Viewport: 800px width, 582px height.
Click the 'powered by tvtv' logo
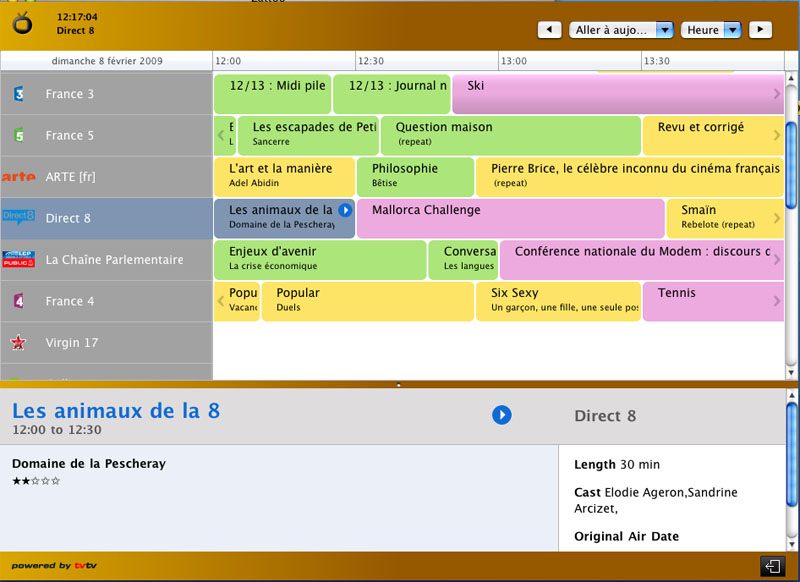click(x=54, y=565)
